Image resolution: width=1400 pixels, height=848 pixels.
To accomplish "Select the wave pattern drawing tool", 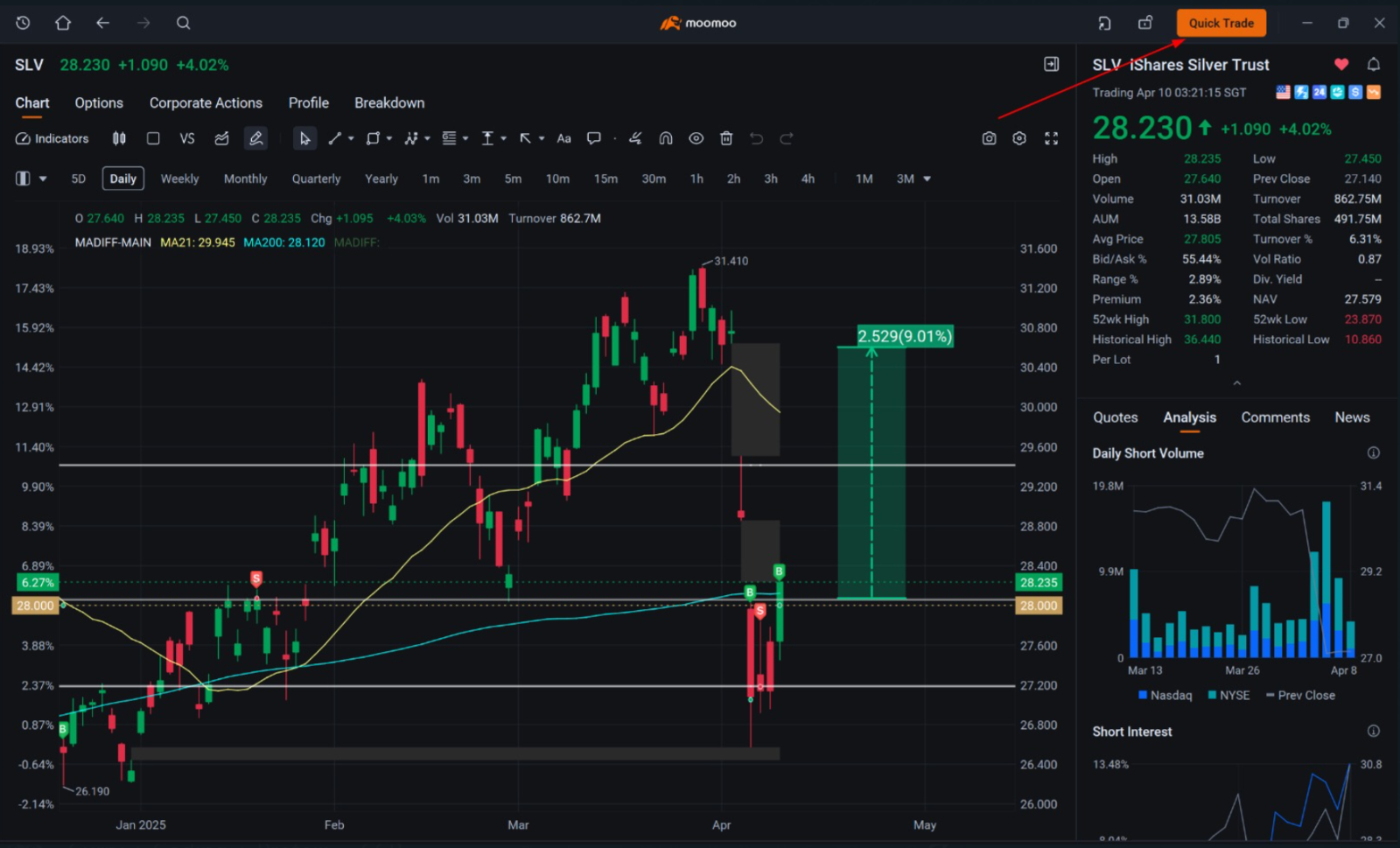I will click(410, 138).
